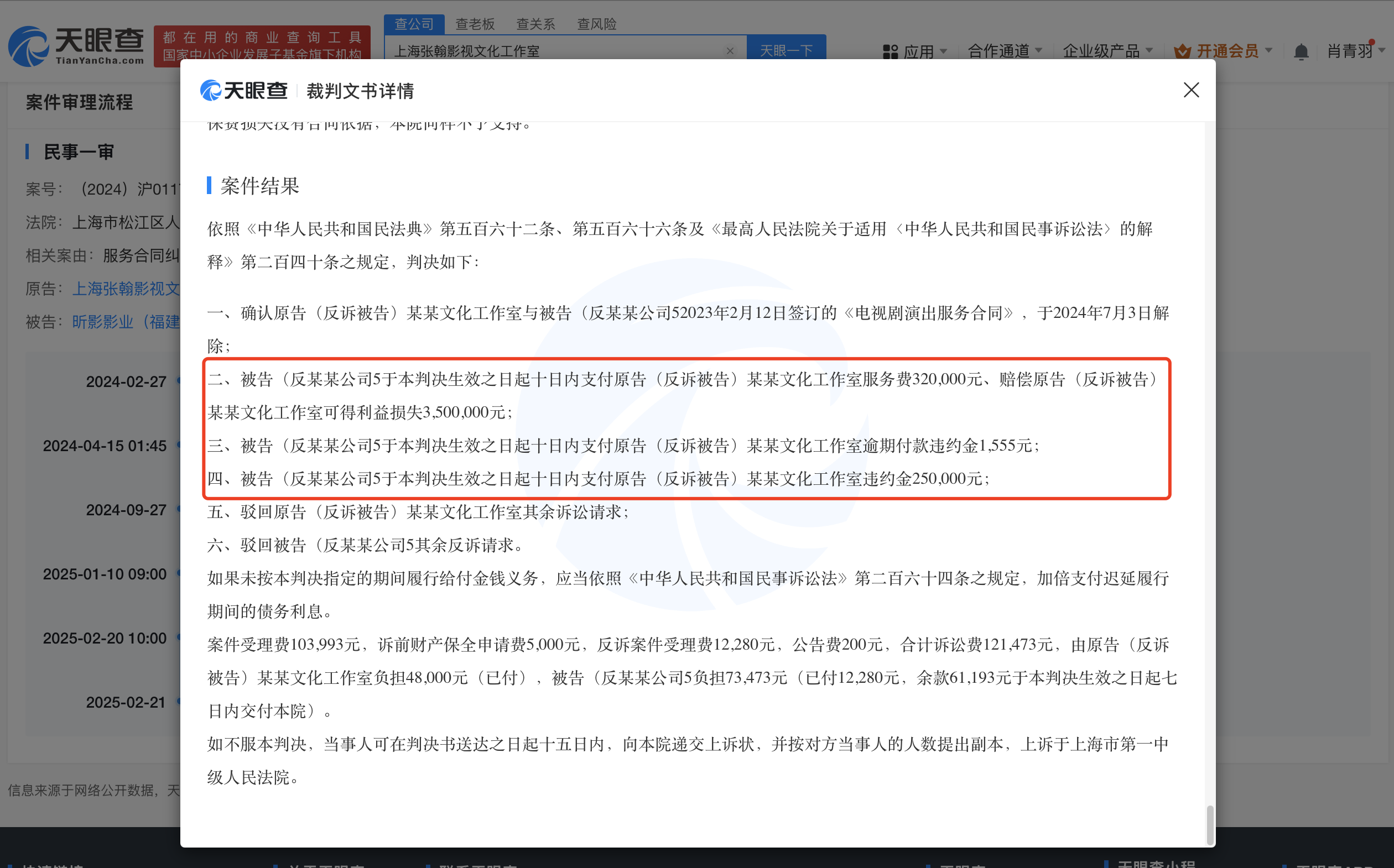Click the court name 上海市松江区人
Screen dimensions: 1394x868
(126, 222)
